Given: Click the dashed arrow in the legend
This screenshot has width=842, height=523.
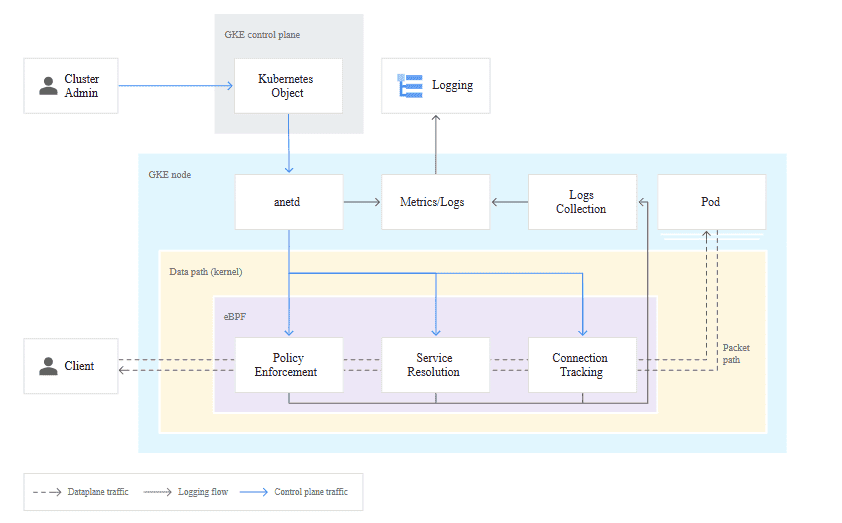Looking at the screenshot, I should [x=47, y=492].
